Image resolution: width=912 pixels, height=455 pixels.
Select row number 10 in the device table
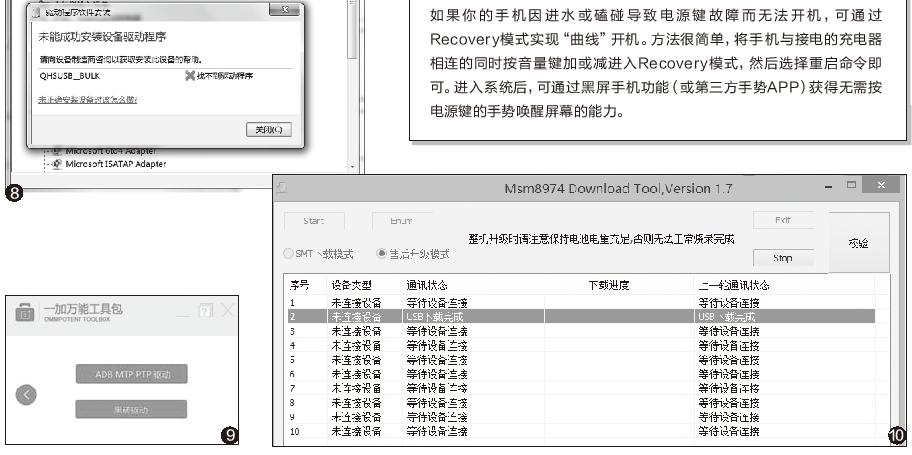coord(294,432)
